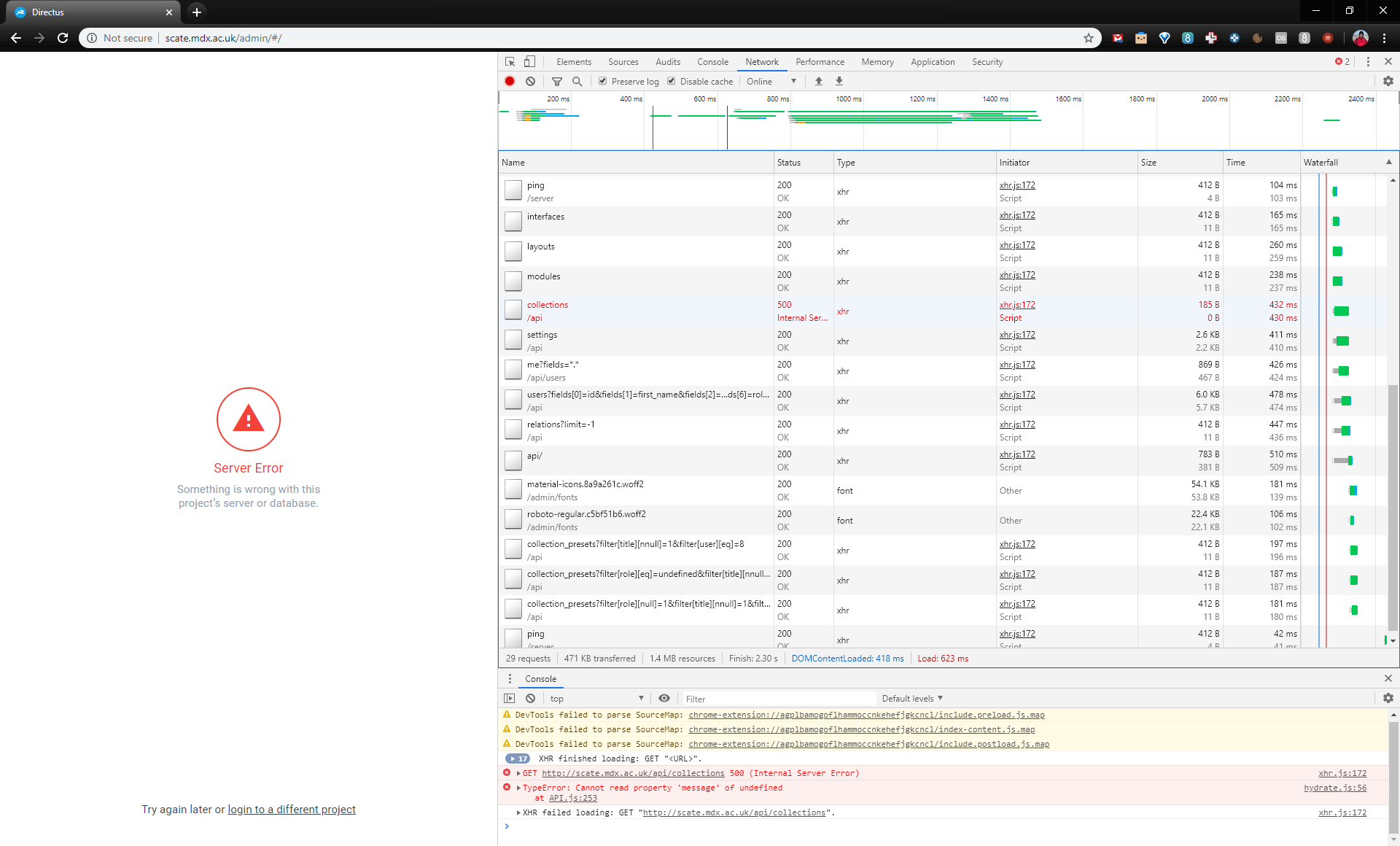This screenshot has height=846, width=1400.
Task: Toggle the console sidebar icon
Action: click(510, 698)
